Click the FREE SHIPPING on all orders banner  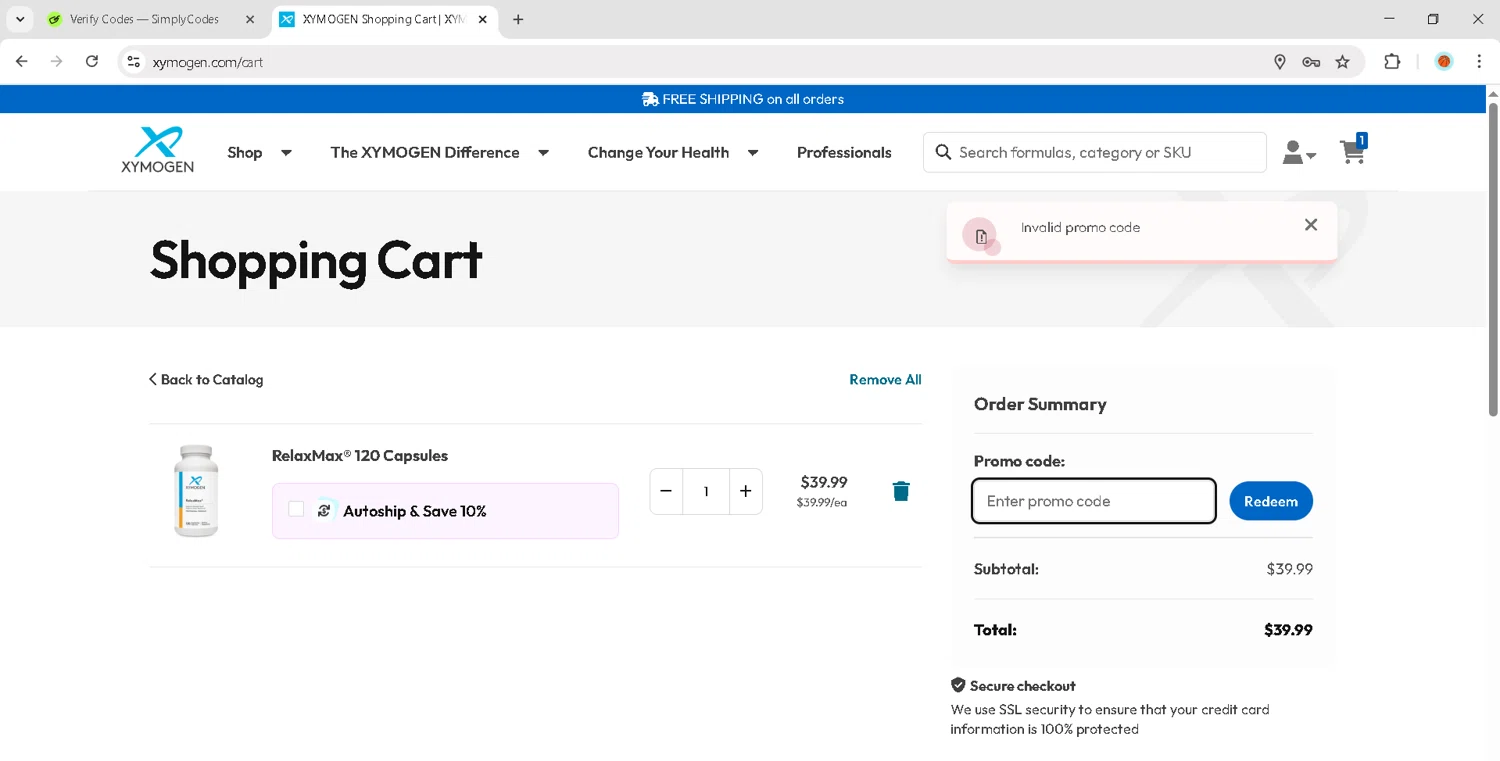(742, 99)
